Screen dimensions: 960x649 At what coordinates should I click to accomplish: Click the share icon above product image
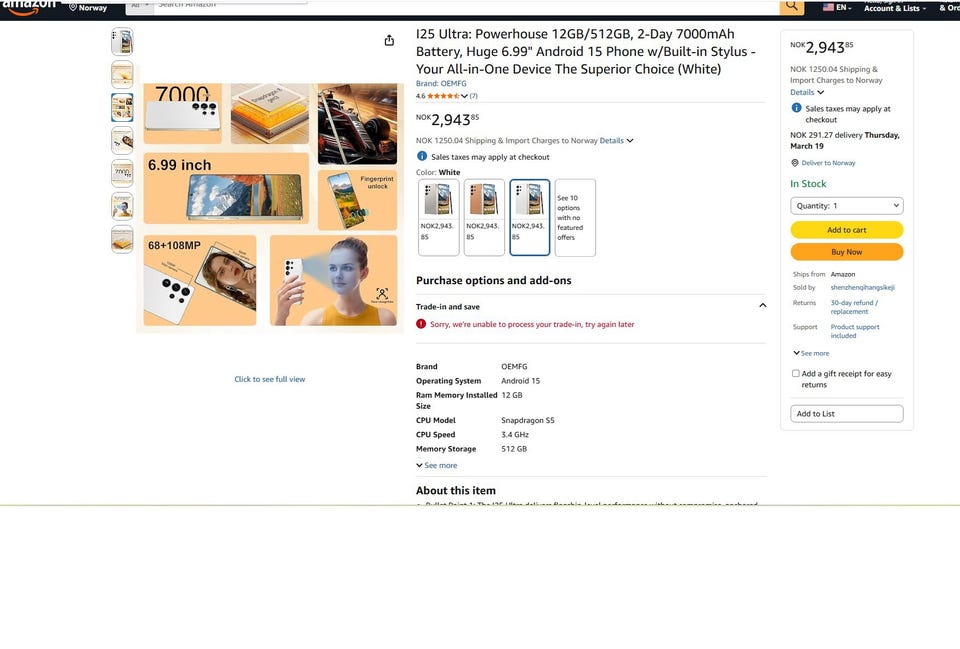click(x=389, y=40)
